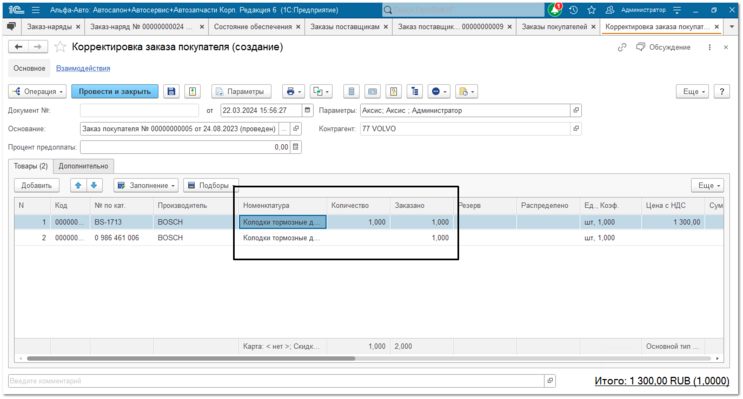This screenshot has width=743, height=399.
Task: Open the Заполнение dropdown
Action: pyautogui.click(x=146, y=185)
